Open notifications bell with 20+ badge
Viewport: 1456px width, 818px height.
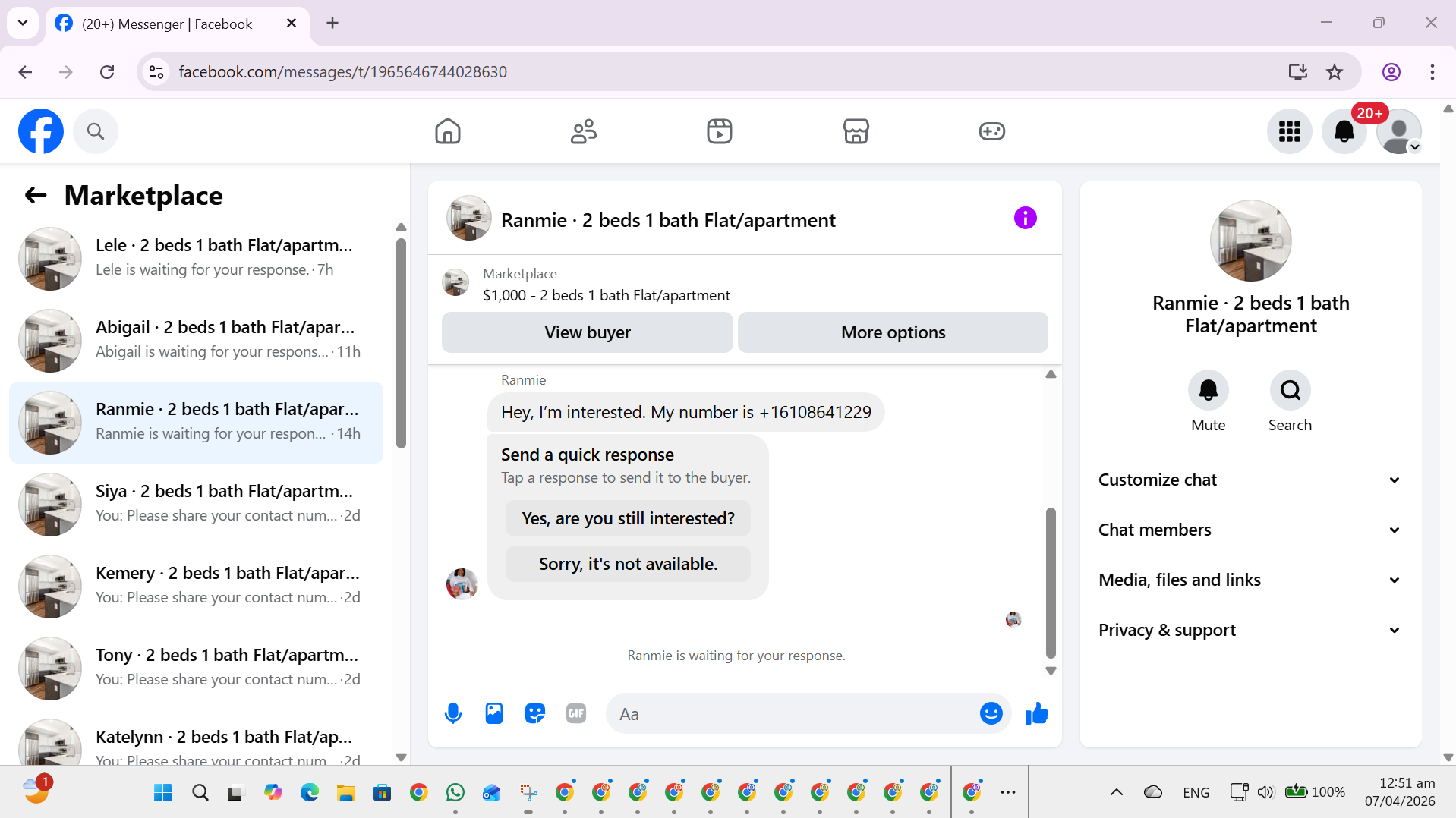1344,131
